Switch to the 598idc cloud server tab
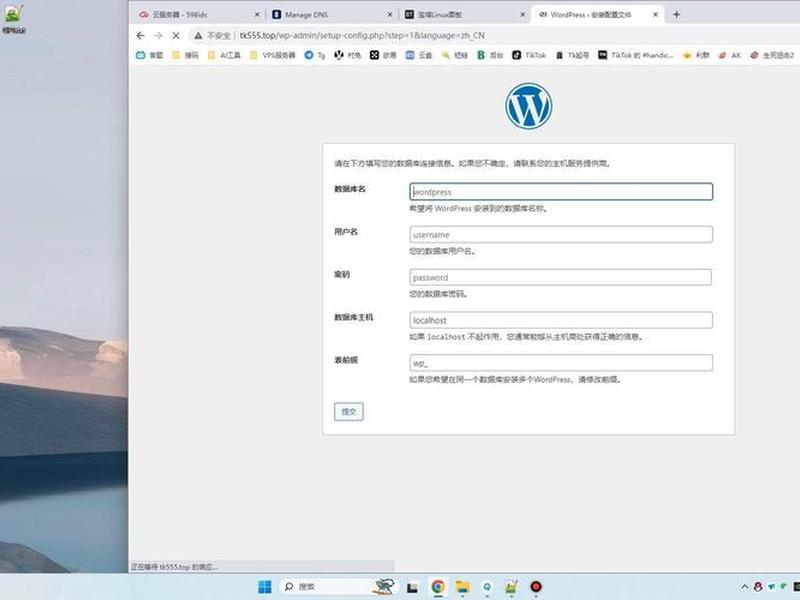 coord(196,15)
